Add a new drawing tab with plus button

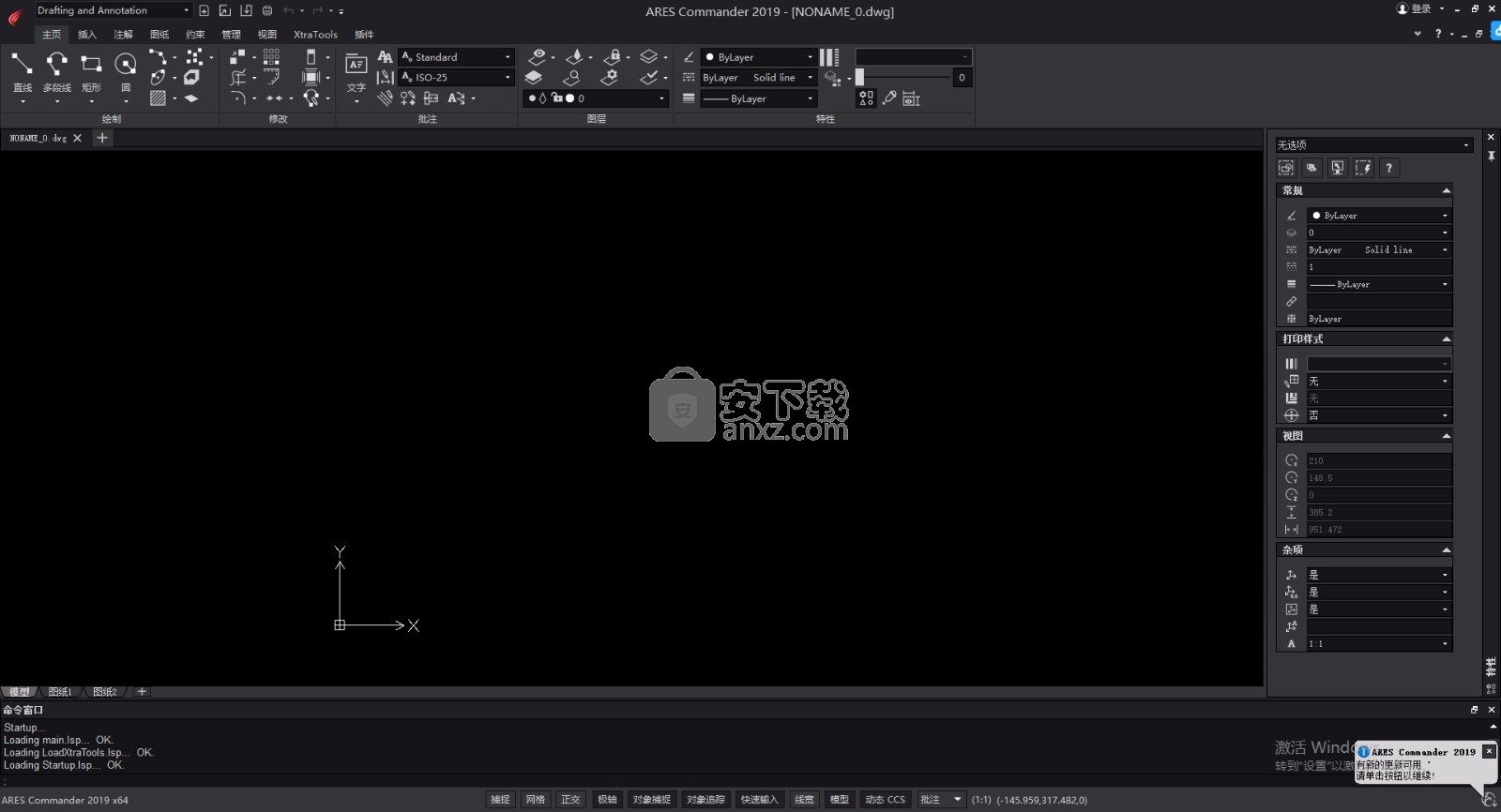click(102, 138)
